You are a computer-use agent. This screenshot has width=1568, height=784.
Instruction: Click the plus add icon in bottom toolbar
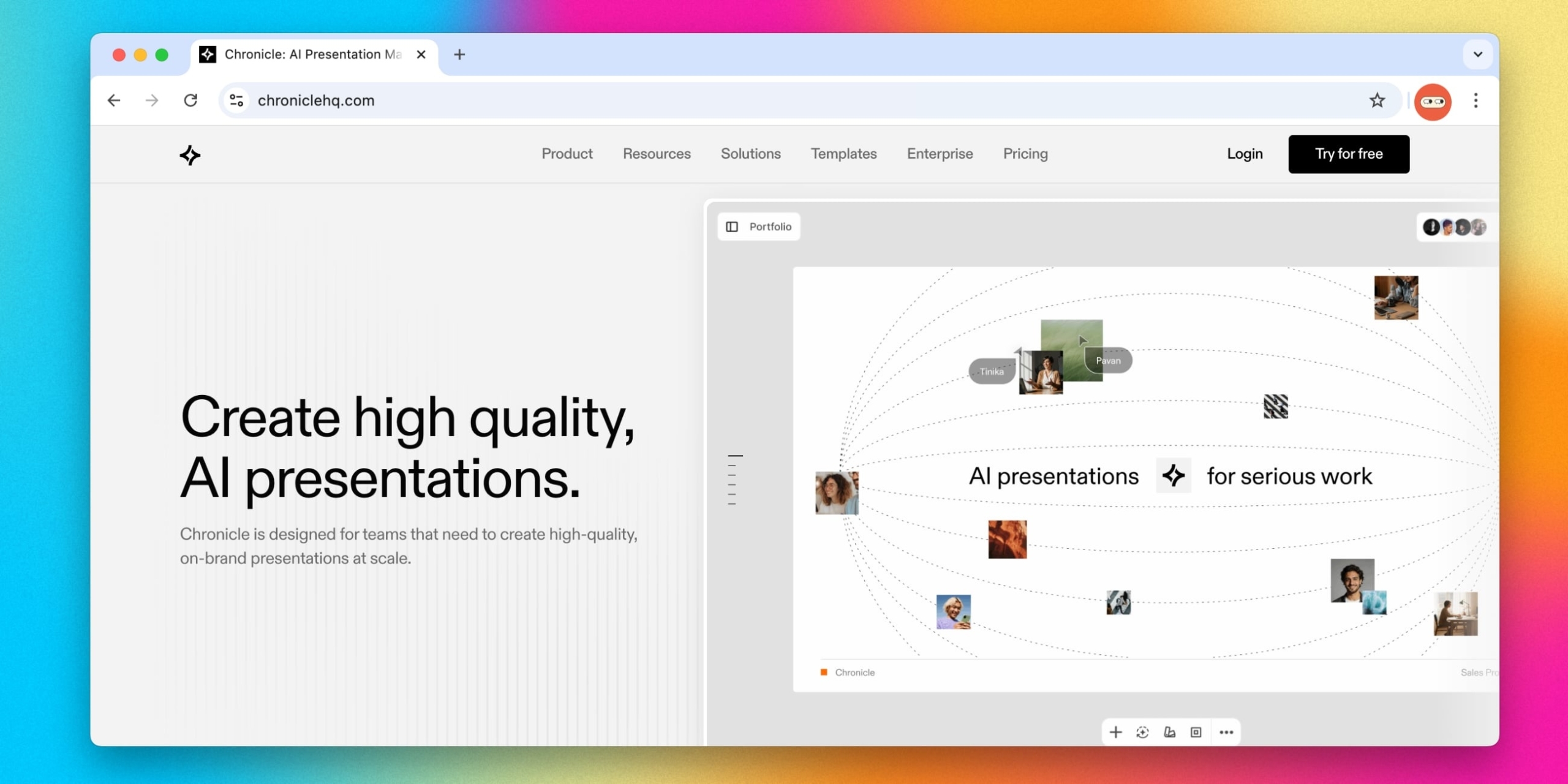[1115, 732]
